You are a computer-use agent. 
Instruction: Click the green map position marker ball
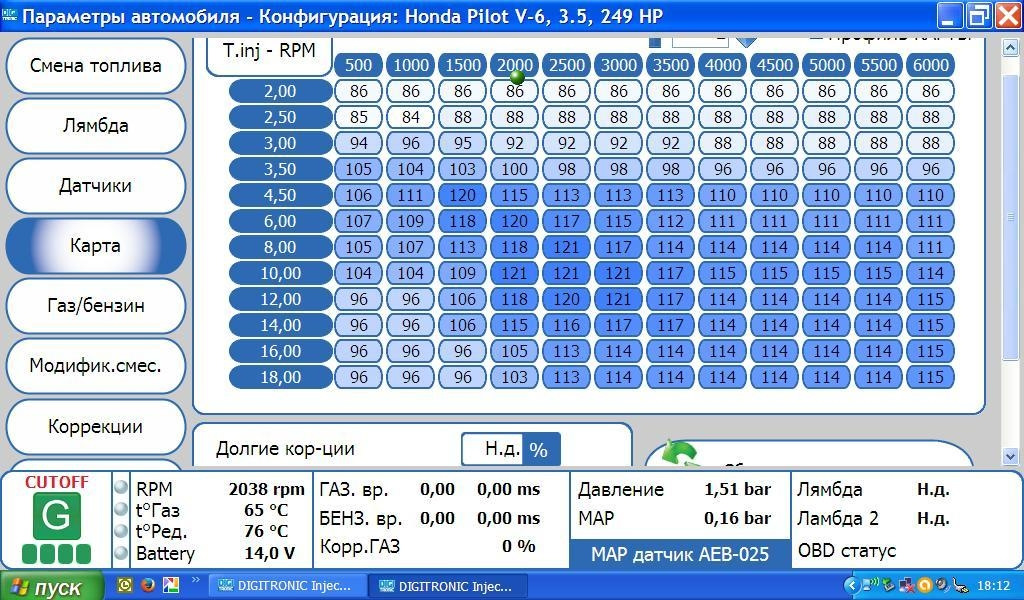[x=517, y=77]
